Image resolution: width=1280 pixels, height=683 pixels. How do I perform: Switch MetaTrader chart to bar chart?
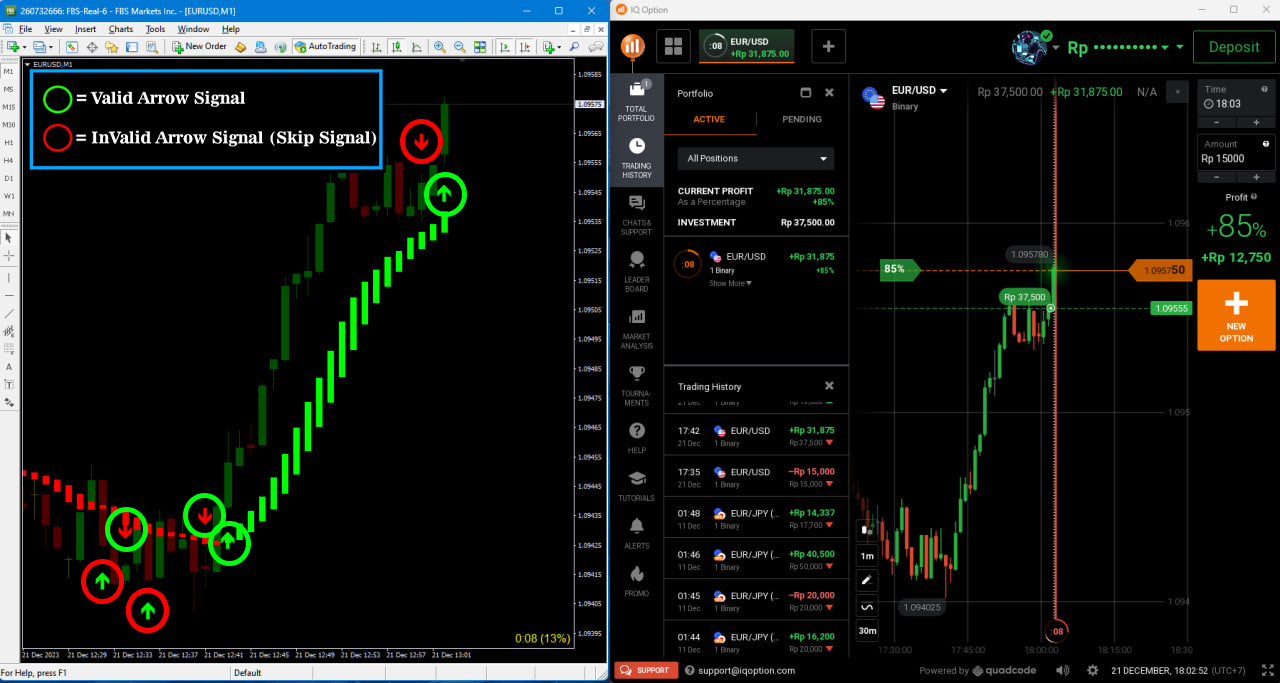click(x=376, y=46)
